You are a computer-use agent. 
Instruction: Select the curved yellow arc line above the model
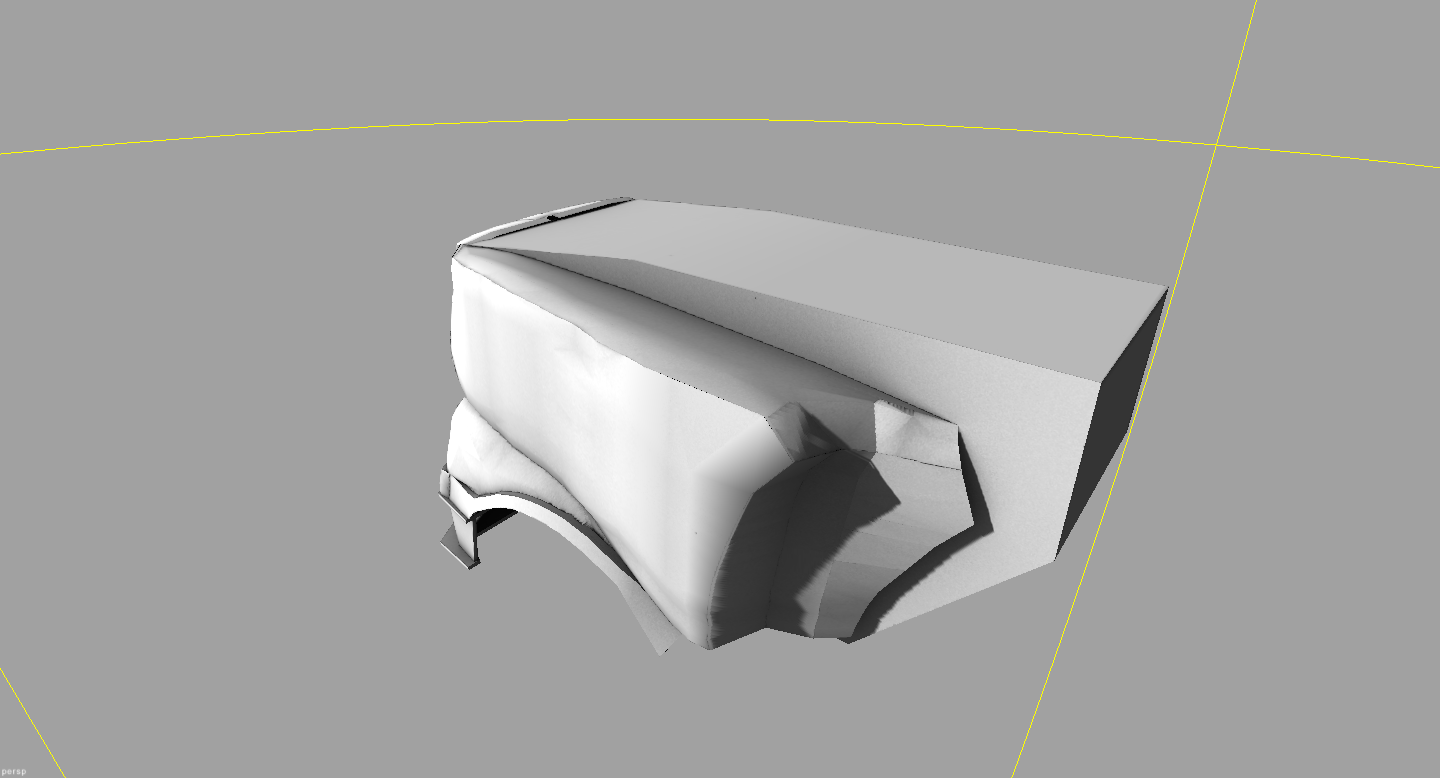(720, 122)
